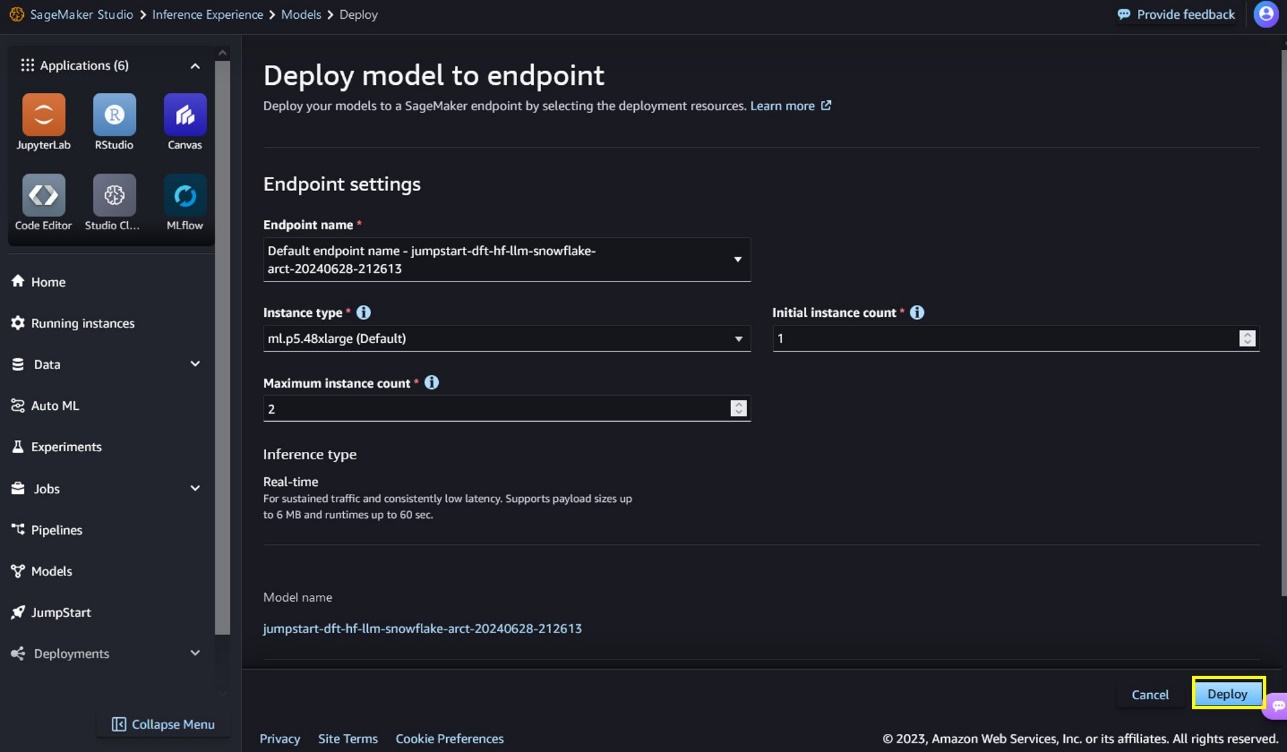This screenshot has height=752, width=1287.
Task: Expand the Deployments menu chevron
Action: 195,653
